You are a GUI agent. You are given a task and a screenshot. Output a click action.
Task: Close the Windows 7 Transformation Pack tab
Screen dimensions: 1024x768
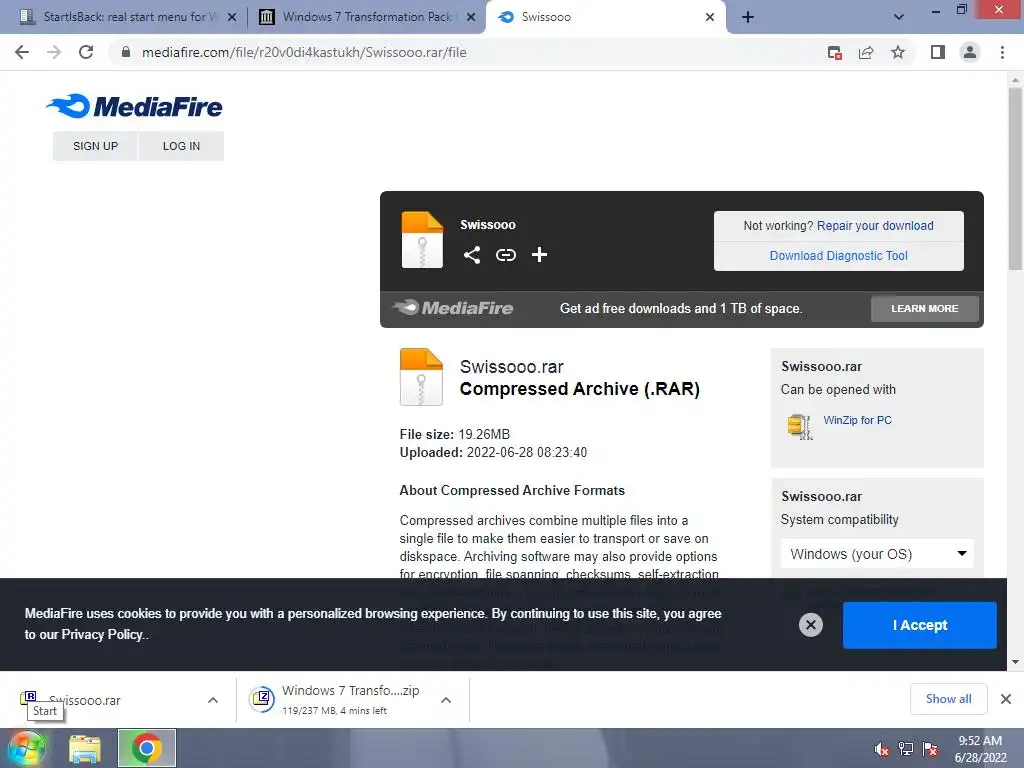click(471, 17)
